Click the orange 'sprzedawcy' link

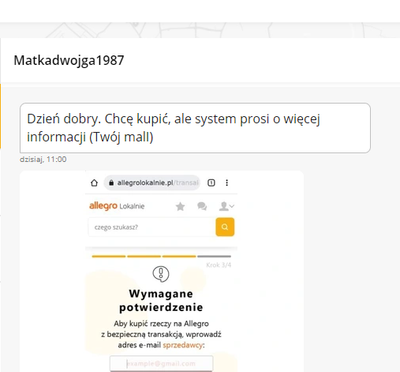click(x=182, y=345)
